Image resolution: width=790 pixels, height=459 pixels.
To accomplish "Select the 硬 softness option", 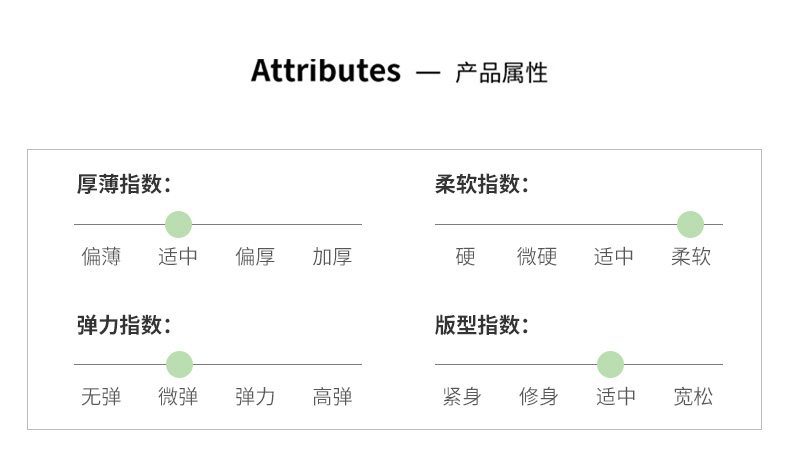I will (466, 257).
